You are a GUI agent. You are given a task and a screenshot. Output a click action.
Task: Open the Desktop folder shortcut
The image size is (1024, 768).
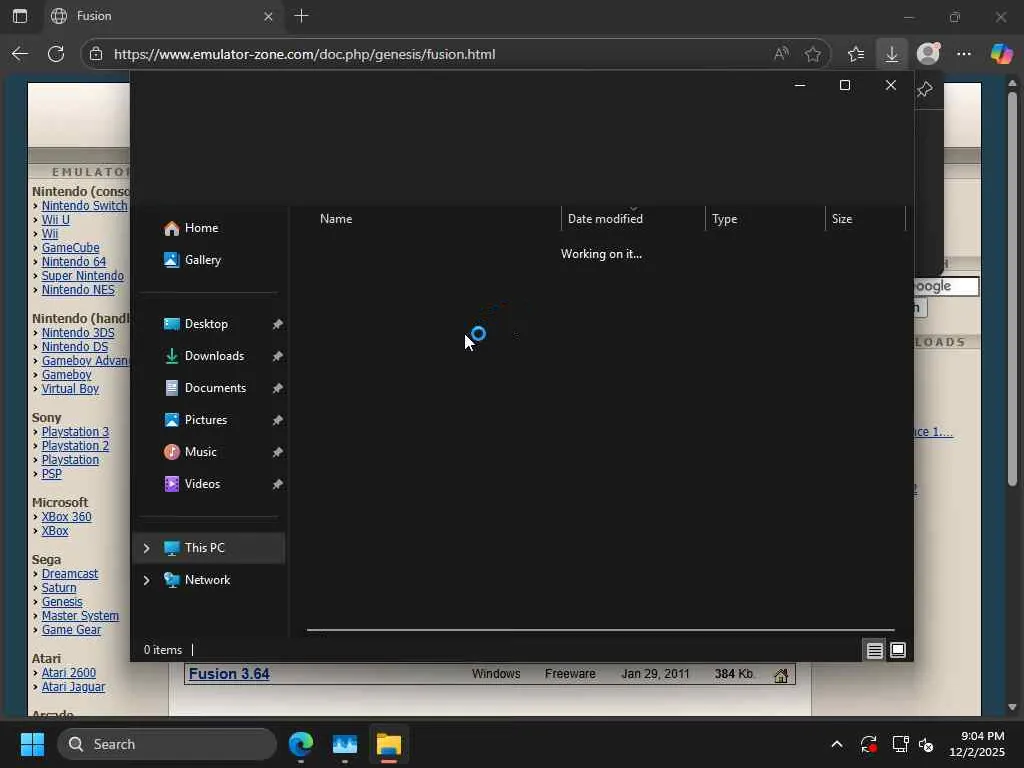tap(196, 324)
